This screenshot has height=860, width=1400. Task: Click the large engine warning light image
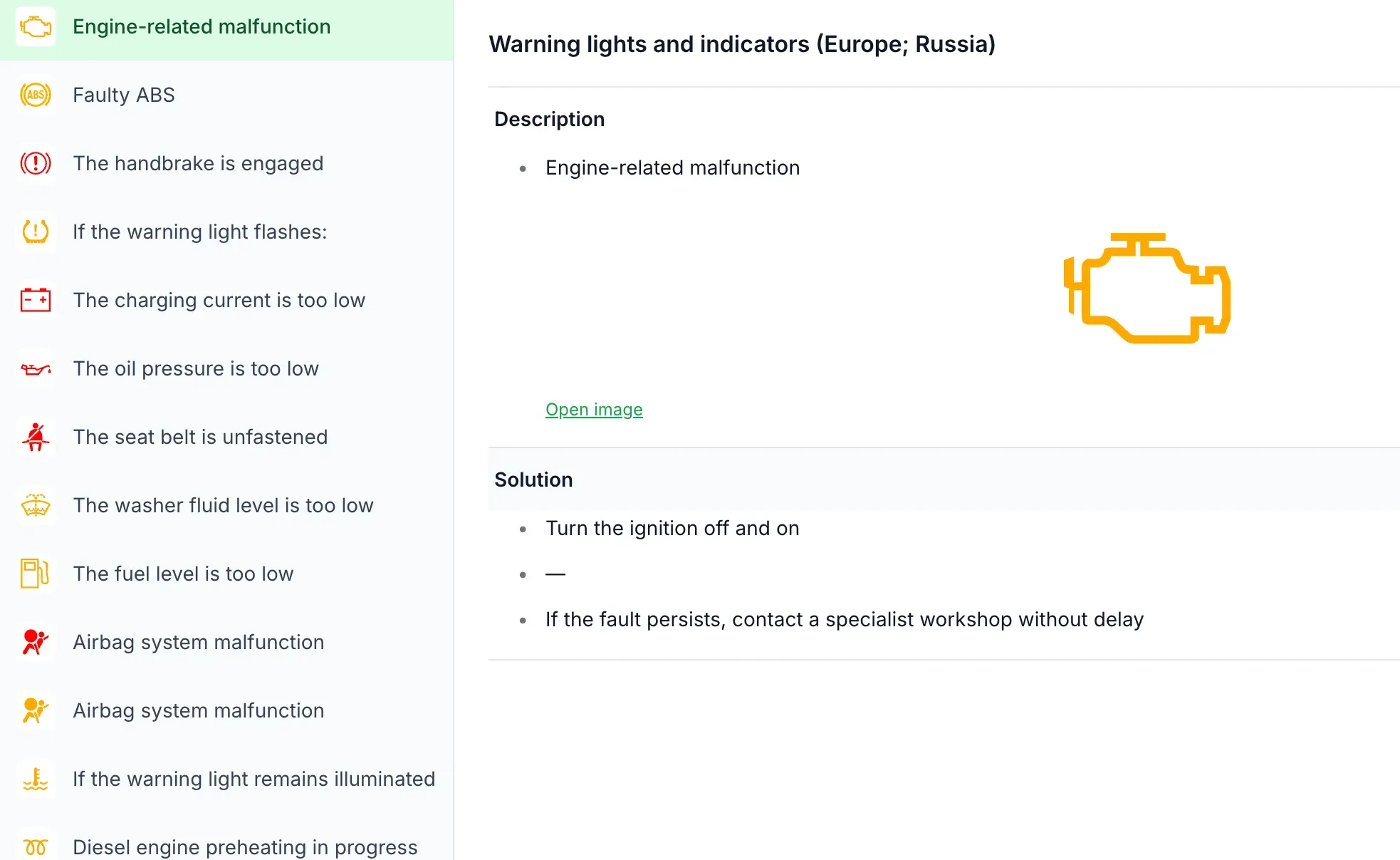coord(1147,288)
